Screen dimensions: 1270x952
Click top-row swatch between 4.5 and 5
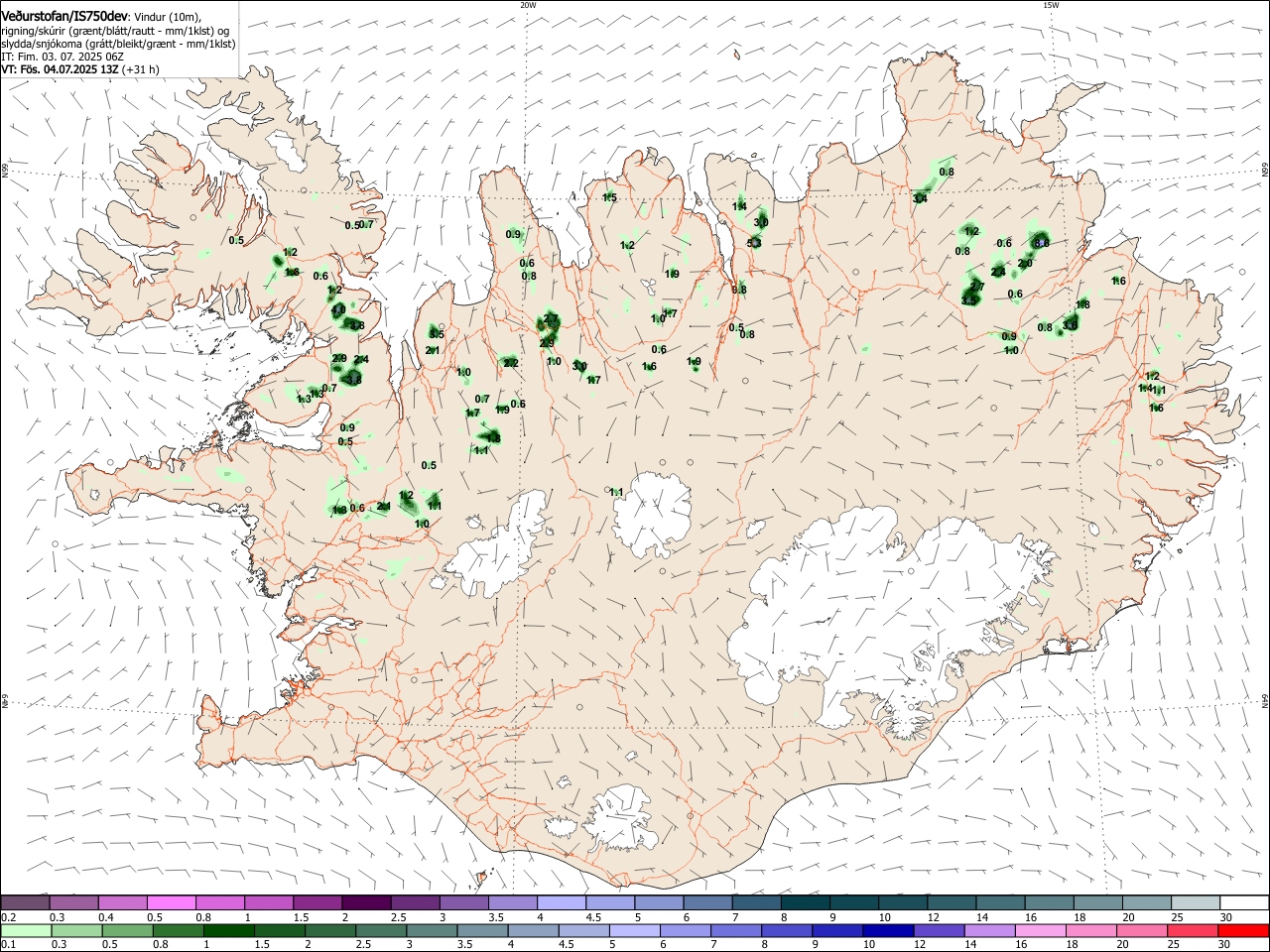coord(610,903)
